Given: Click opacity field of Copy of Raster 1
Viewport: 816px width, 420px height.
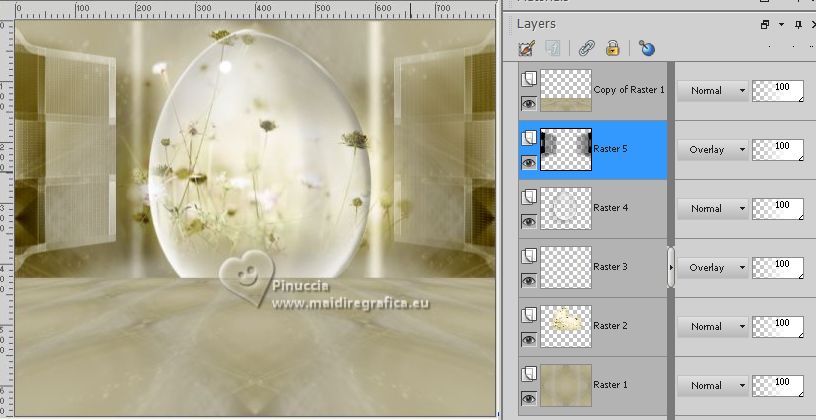Looking at the screenshot, I should [778, 91].
